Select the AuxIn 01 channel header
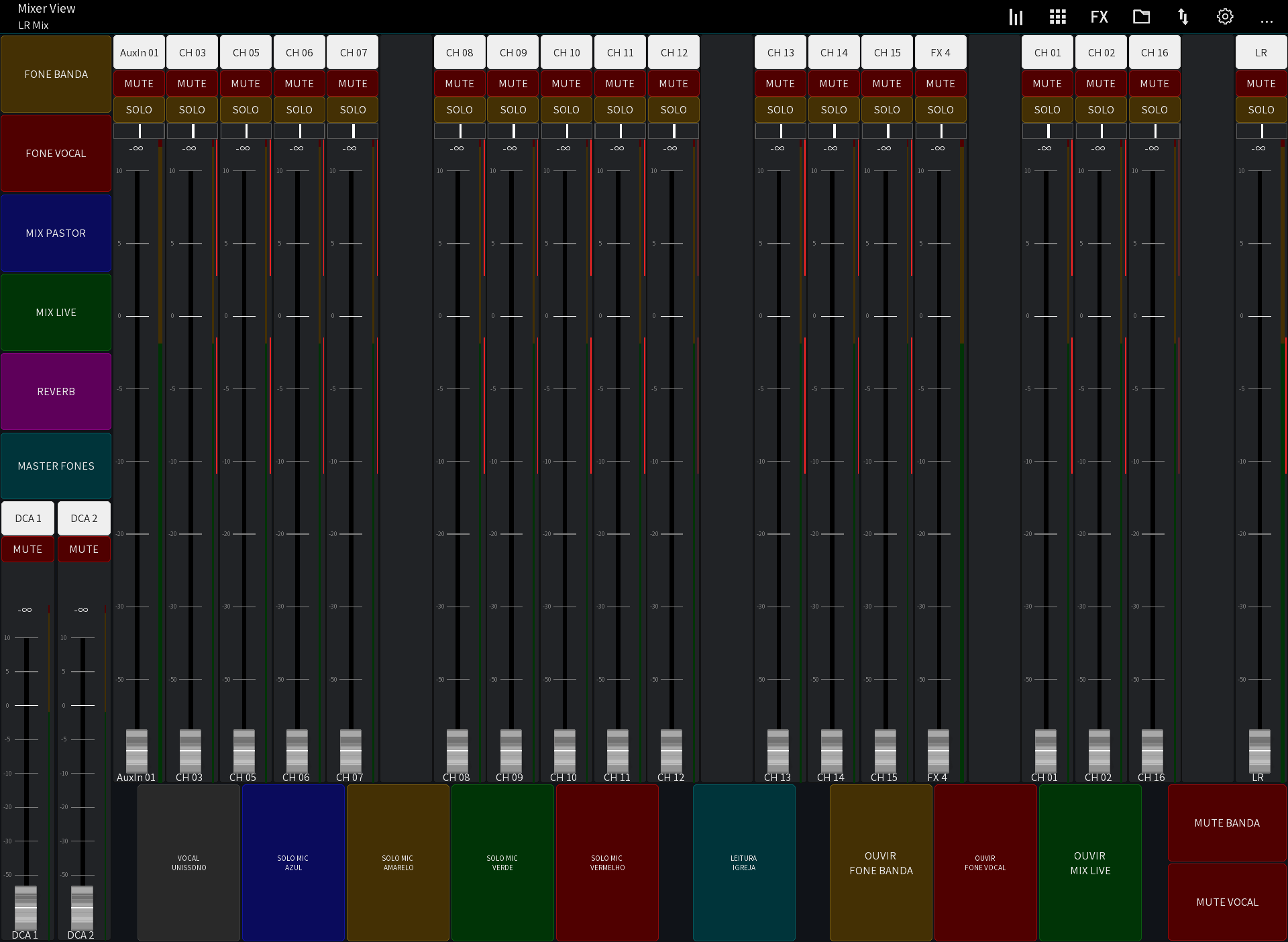1288x942 pixels. (x=139, y=52)
